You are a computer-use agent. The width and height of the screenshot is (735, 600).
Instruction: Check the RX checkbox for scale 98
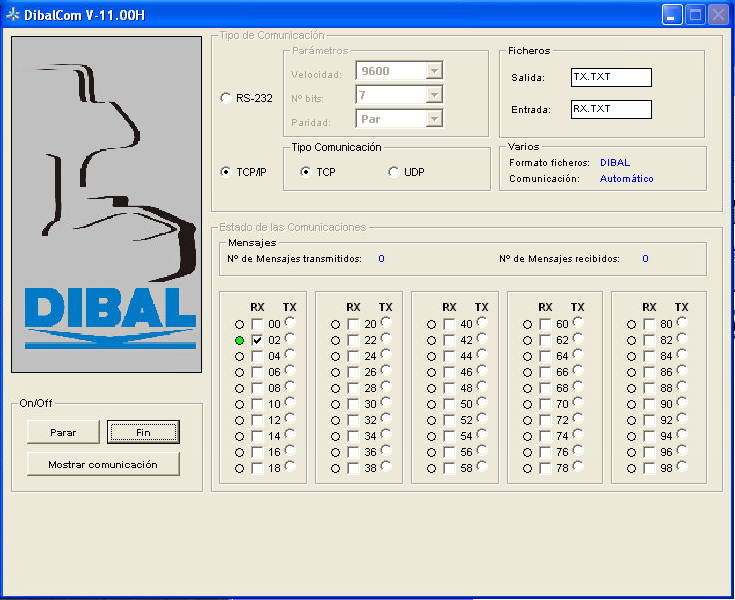[x=649, y=468]
